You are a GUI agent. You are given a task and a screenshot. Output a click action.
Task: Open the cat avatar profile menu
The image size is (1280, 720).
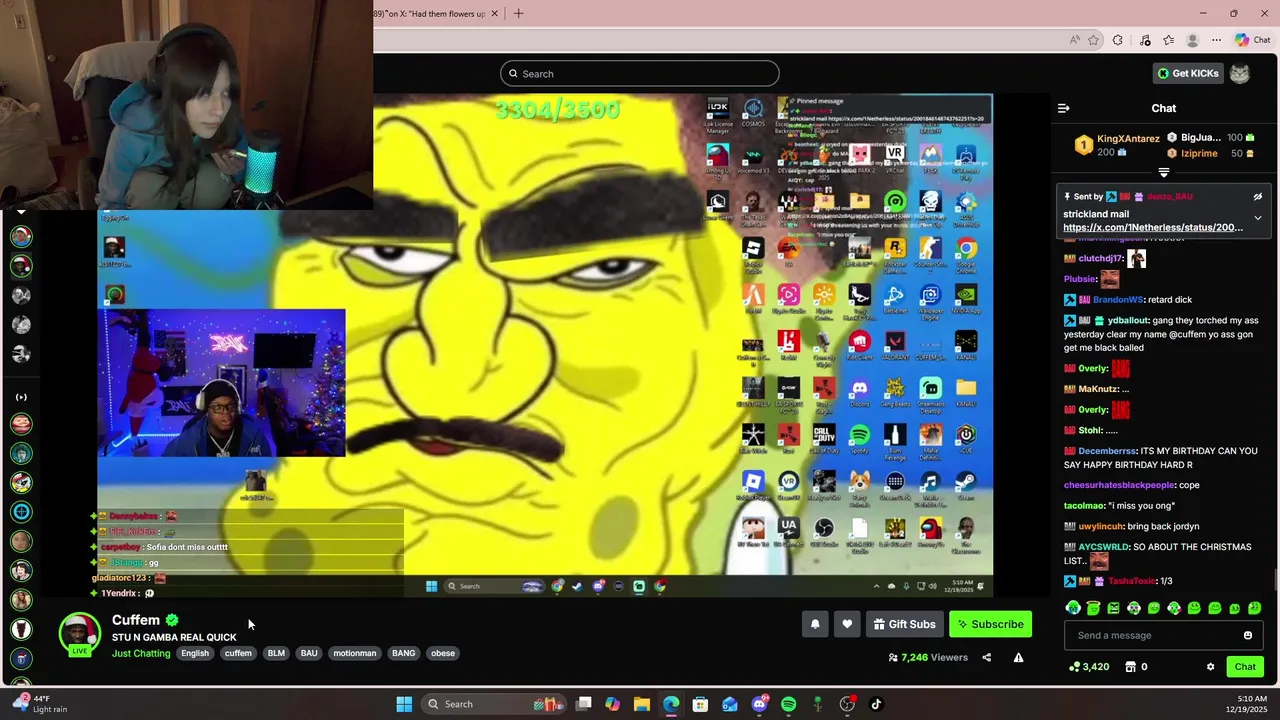tap(1239, 73)
